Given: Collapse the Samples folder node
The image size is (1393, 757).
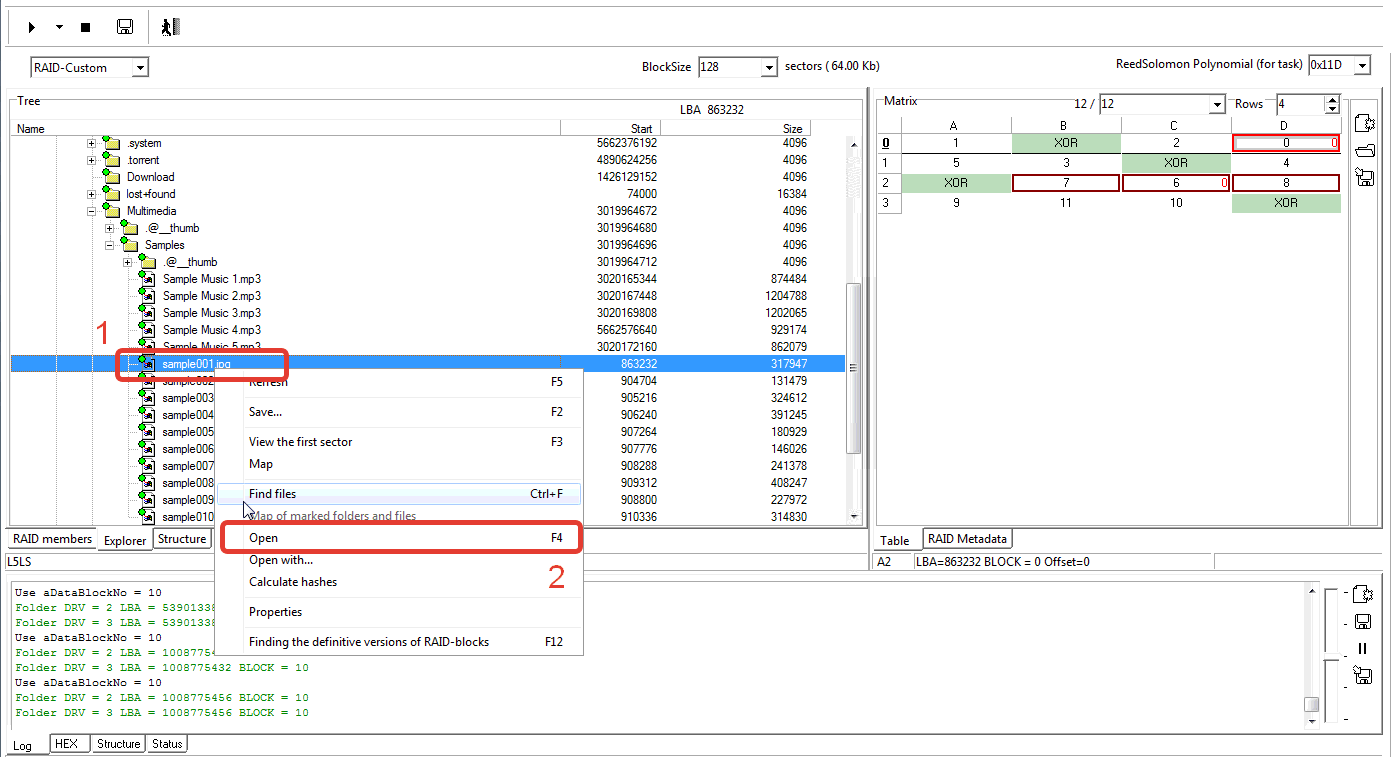Looking at the screenshot, I should coord(110,245).
